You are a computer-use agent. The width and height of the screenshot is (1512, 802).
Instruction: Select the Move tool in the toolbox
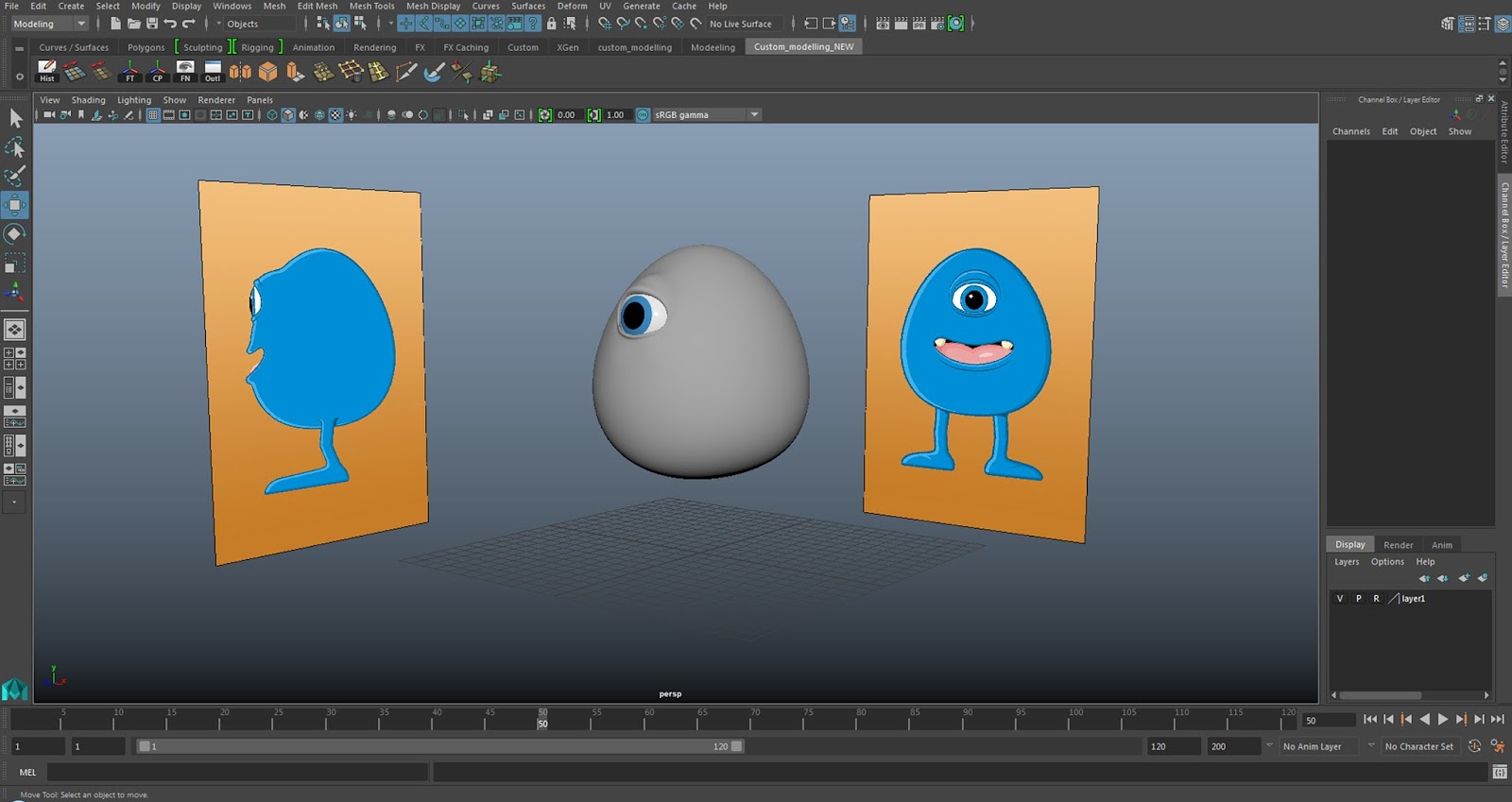[15, 205]
